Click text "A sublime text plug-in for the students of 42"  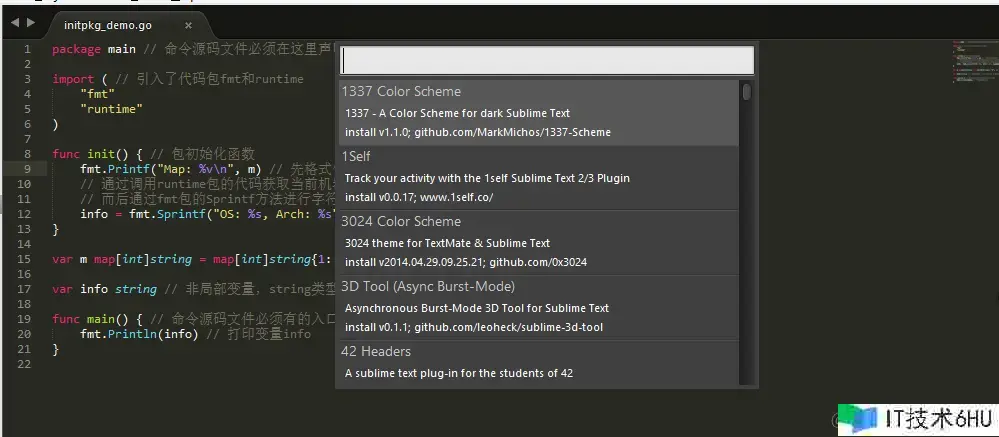(x=459, y=373)
